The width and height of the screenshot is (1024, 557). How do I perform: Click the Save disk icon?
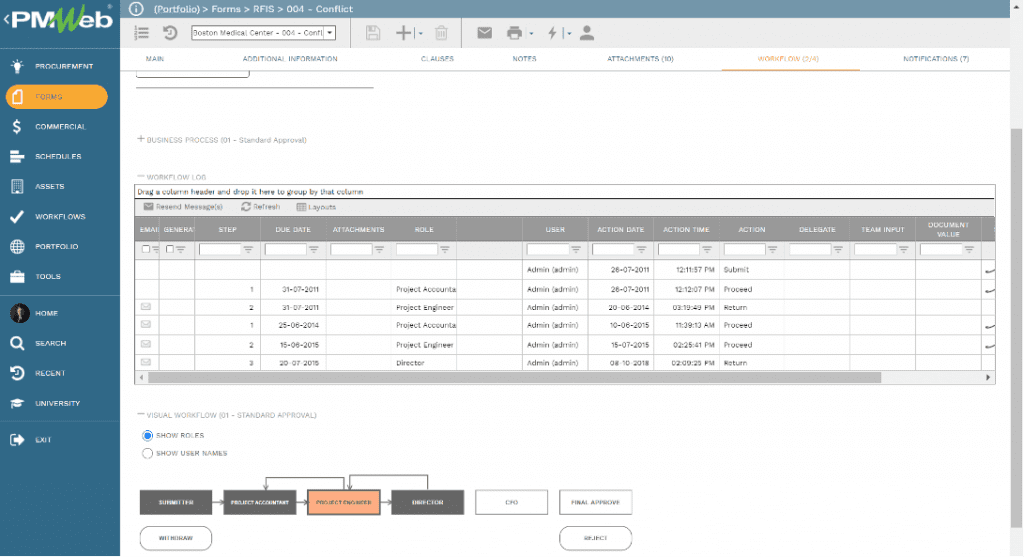373,33
